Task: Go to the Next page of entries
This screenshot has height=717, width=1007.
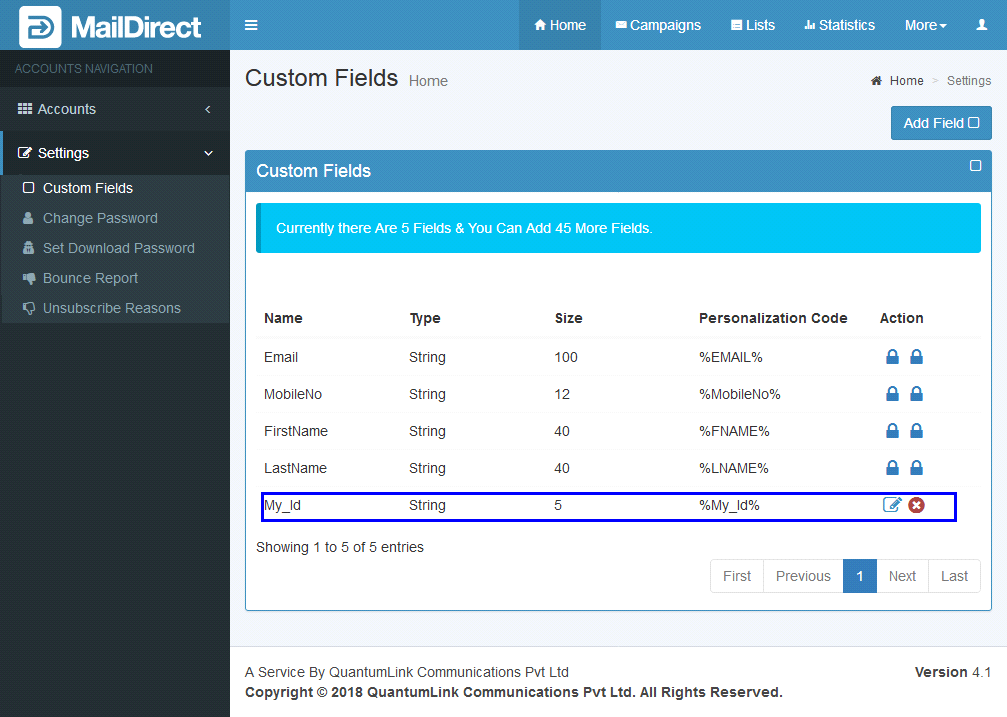Action: coord(902,576)
